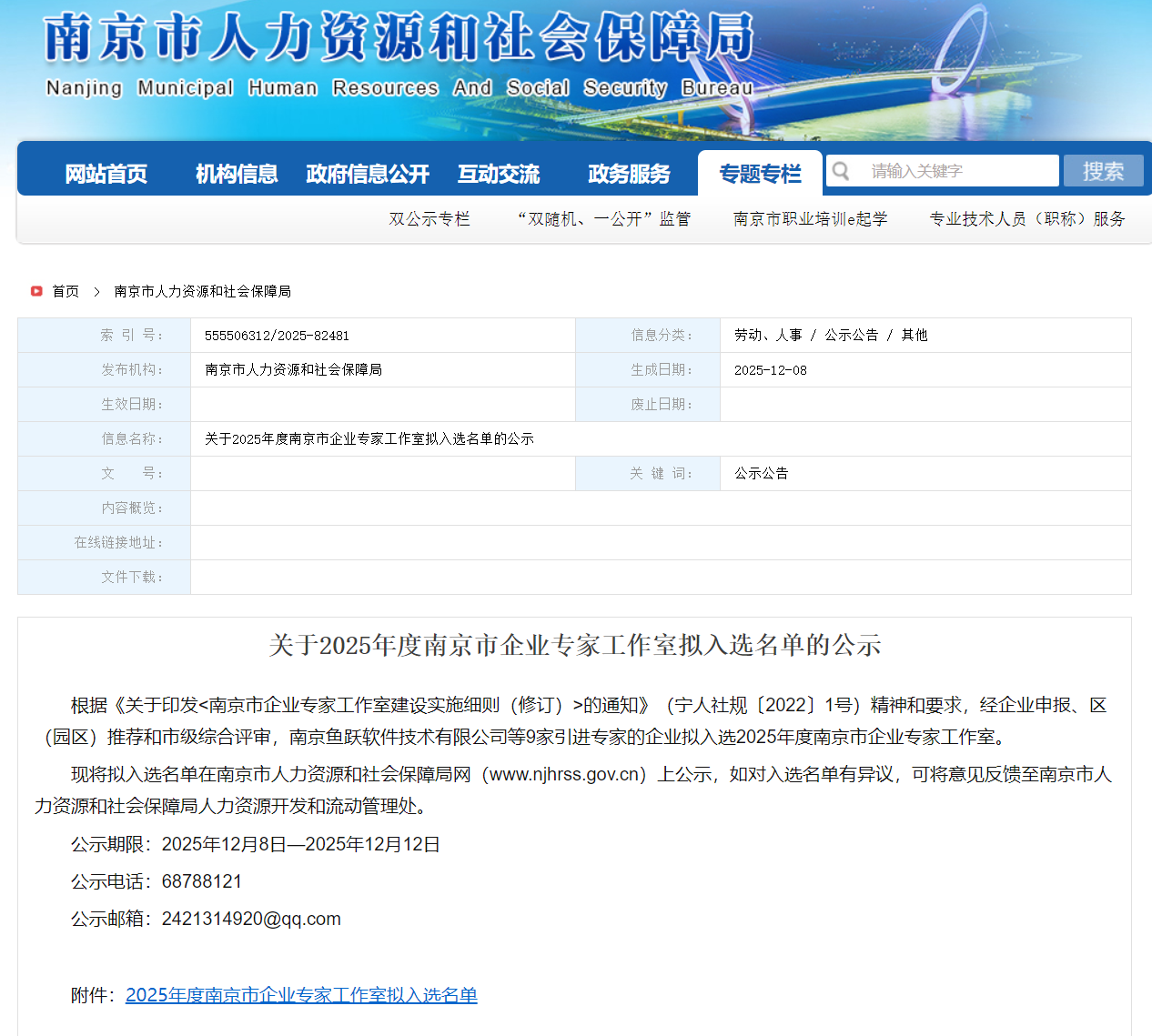This screenshot has width=1152, height=1036.
Task: Go to 政府信息公开 section
Action: (368, 174)
